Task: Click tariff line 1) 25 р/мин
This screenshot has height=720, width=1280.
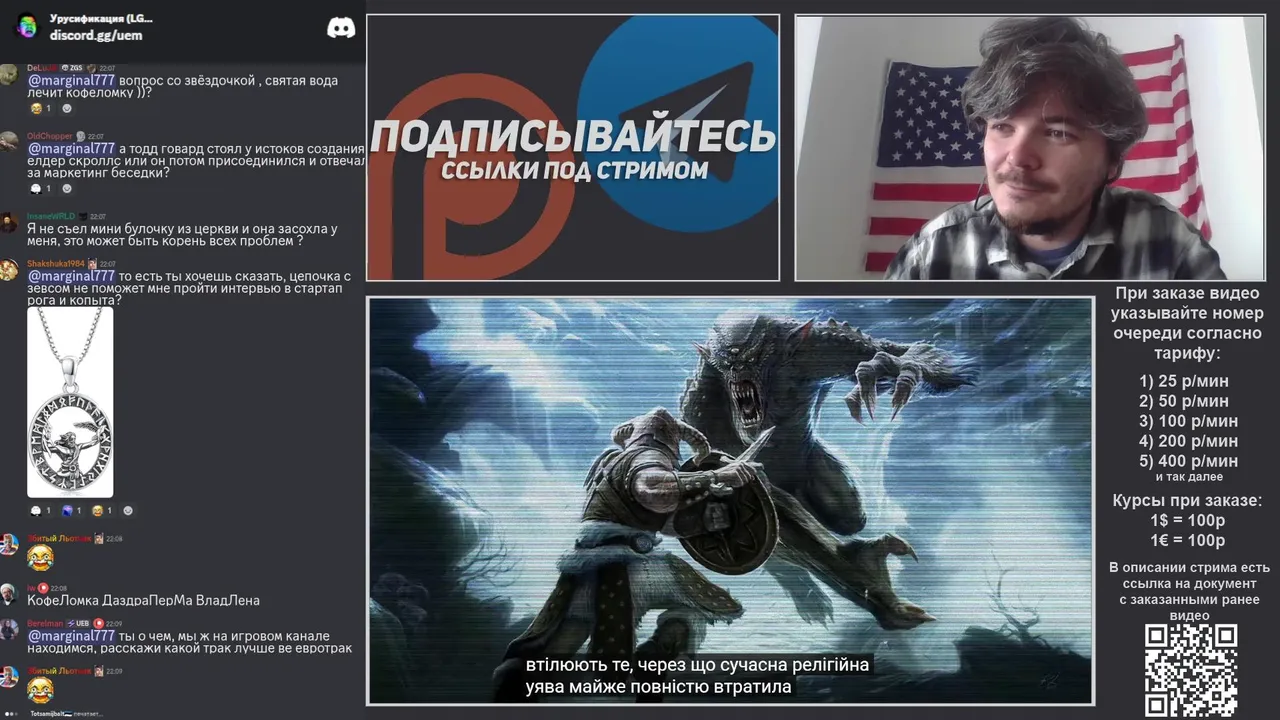Action: click(1184, 381)
